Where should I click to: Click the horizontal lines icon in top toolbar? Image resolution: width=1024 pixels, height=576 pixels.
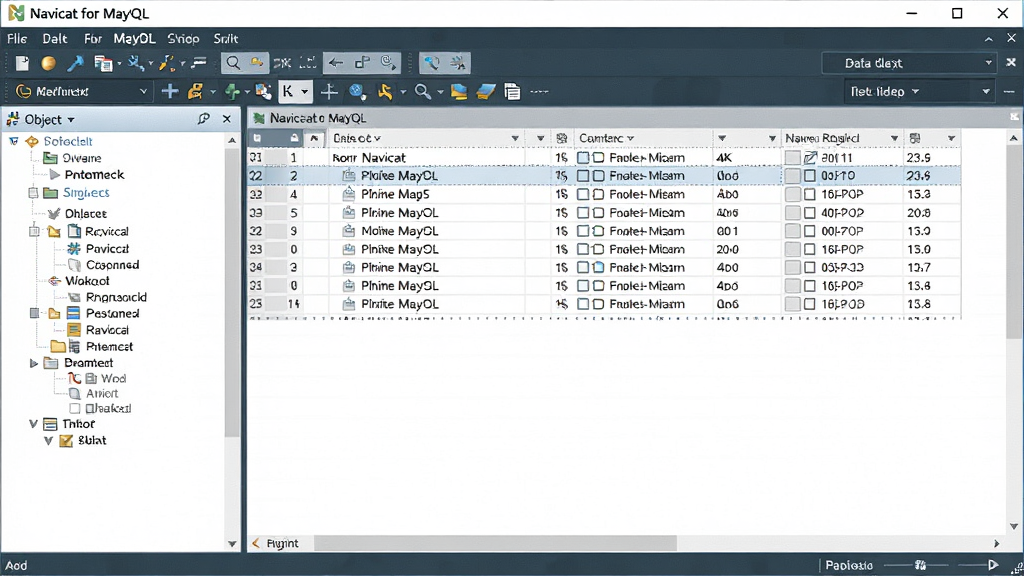coord(199,63)
